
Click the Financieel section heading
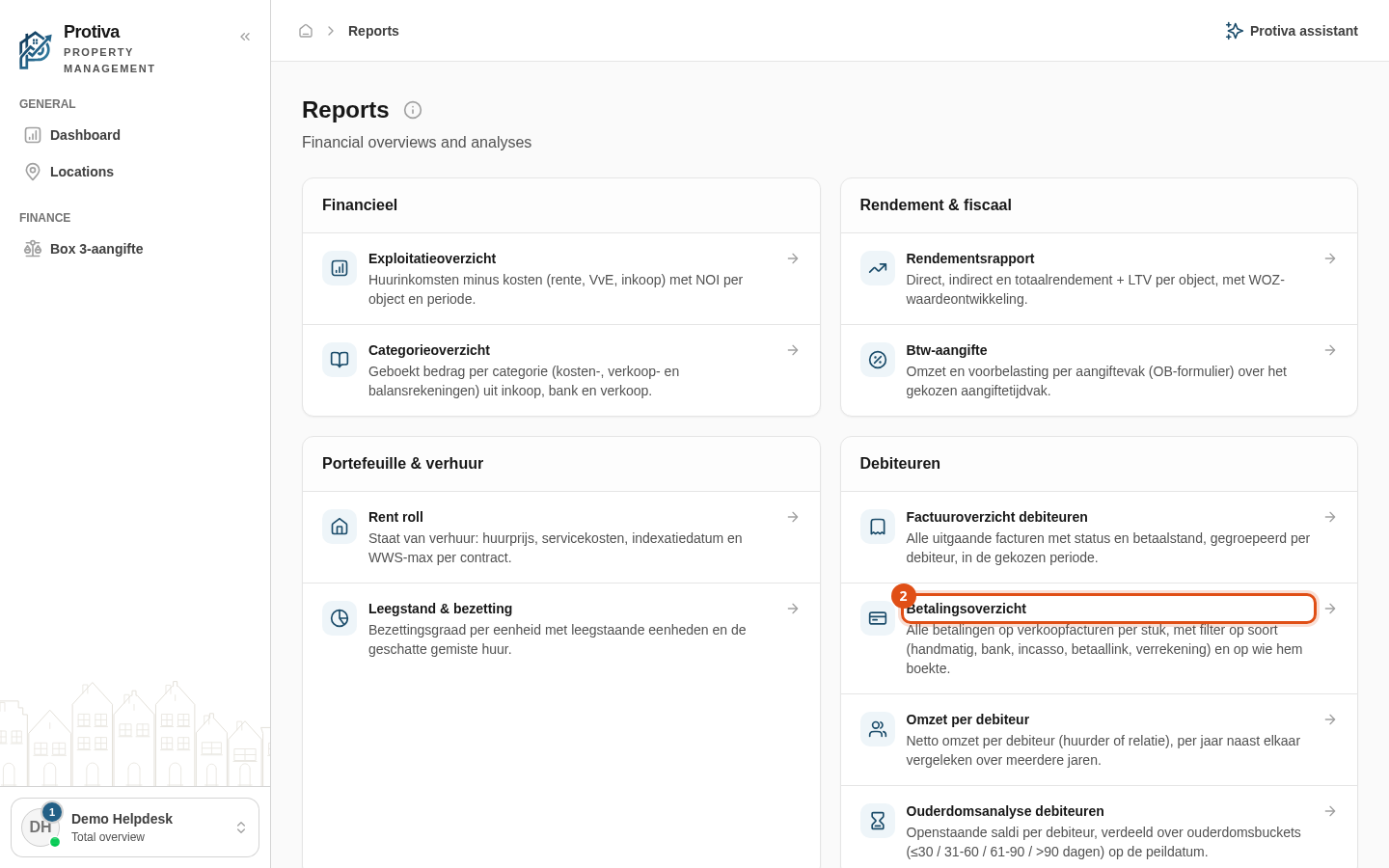[x=360, y=205]
